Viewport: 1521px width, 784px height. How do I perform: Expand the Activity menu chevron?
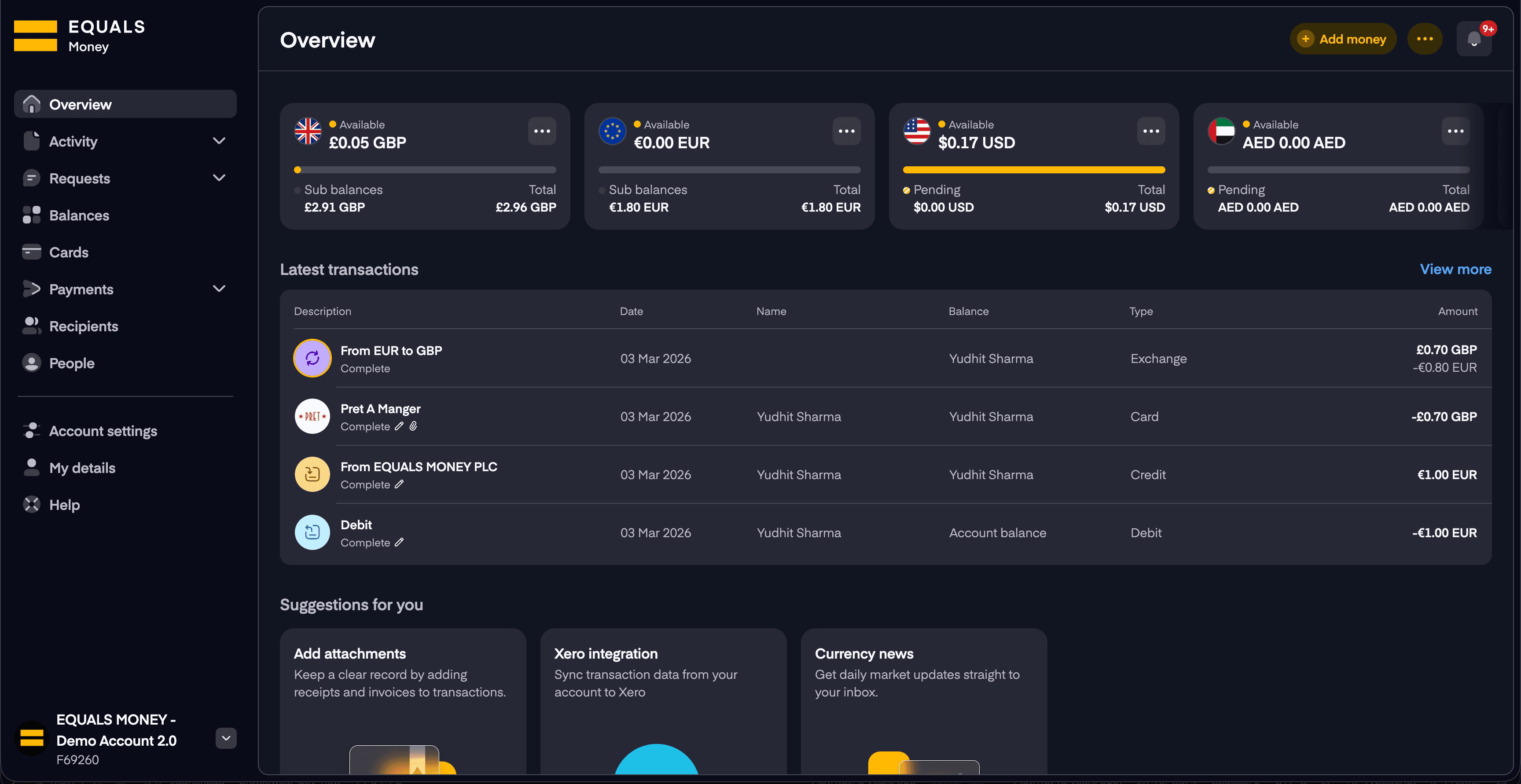point(219,141)
